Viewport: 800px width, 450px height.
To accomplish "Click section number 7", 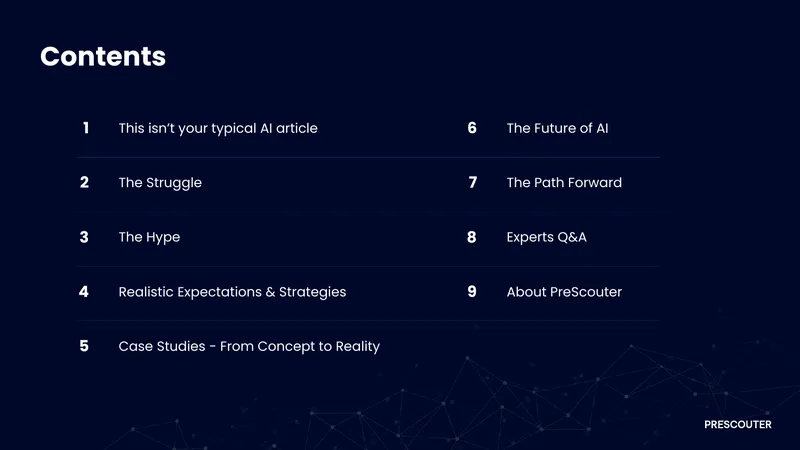I will (x=472, y=182).
